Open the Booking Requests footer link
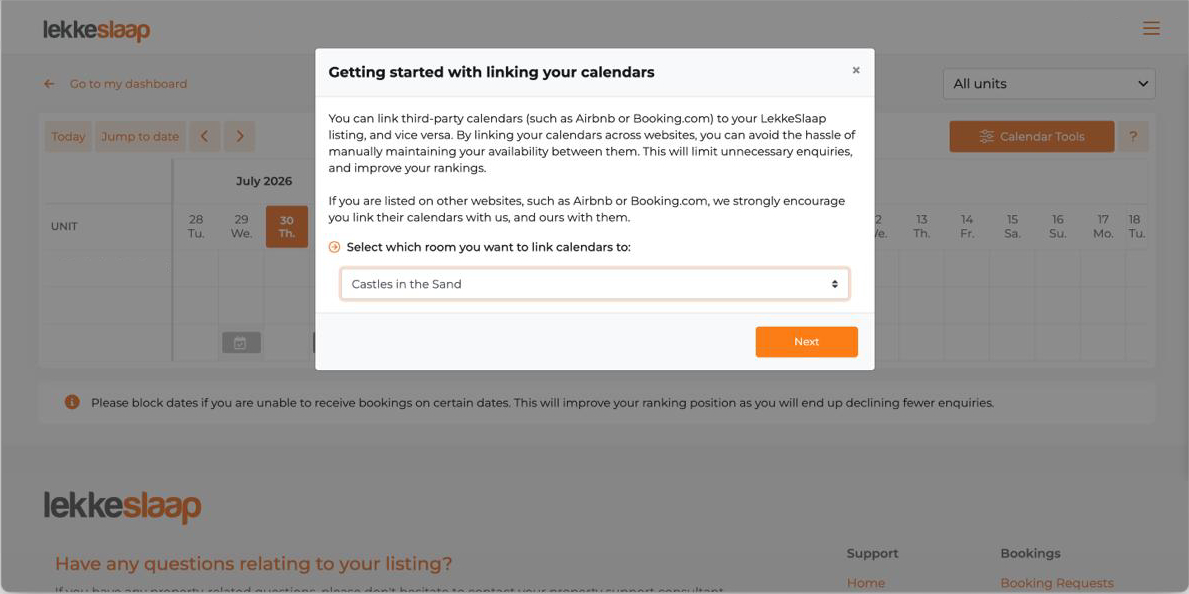The height and width of the screenshot is (594, 1189). click(x=1057, y=583)
